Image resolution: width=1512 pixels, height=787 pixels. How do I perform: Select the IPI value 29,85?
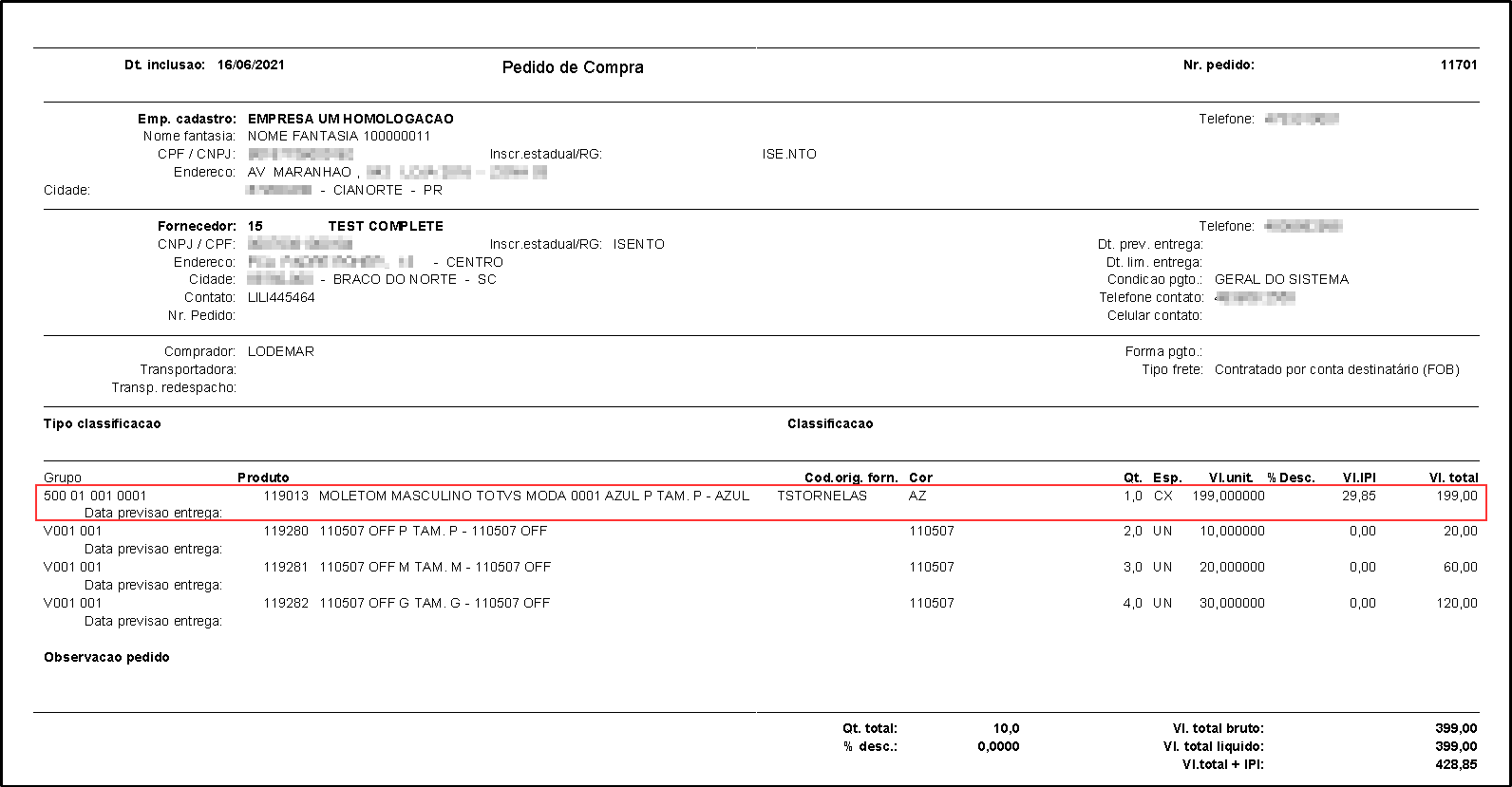point(1358,496)
